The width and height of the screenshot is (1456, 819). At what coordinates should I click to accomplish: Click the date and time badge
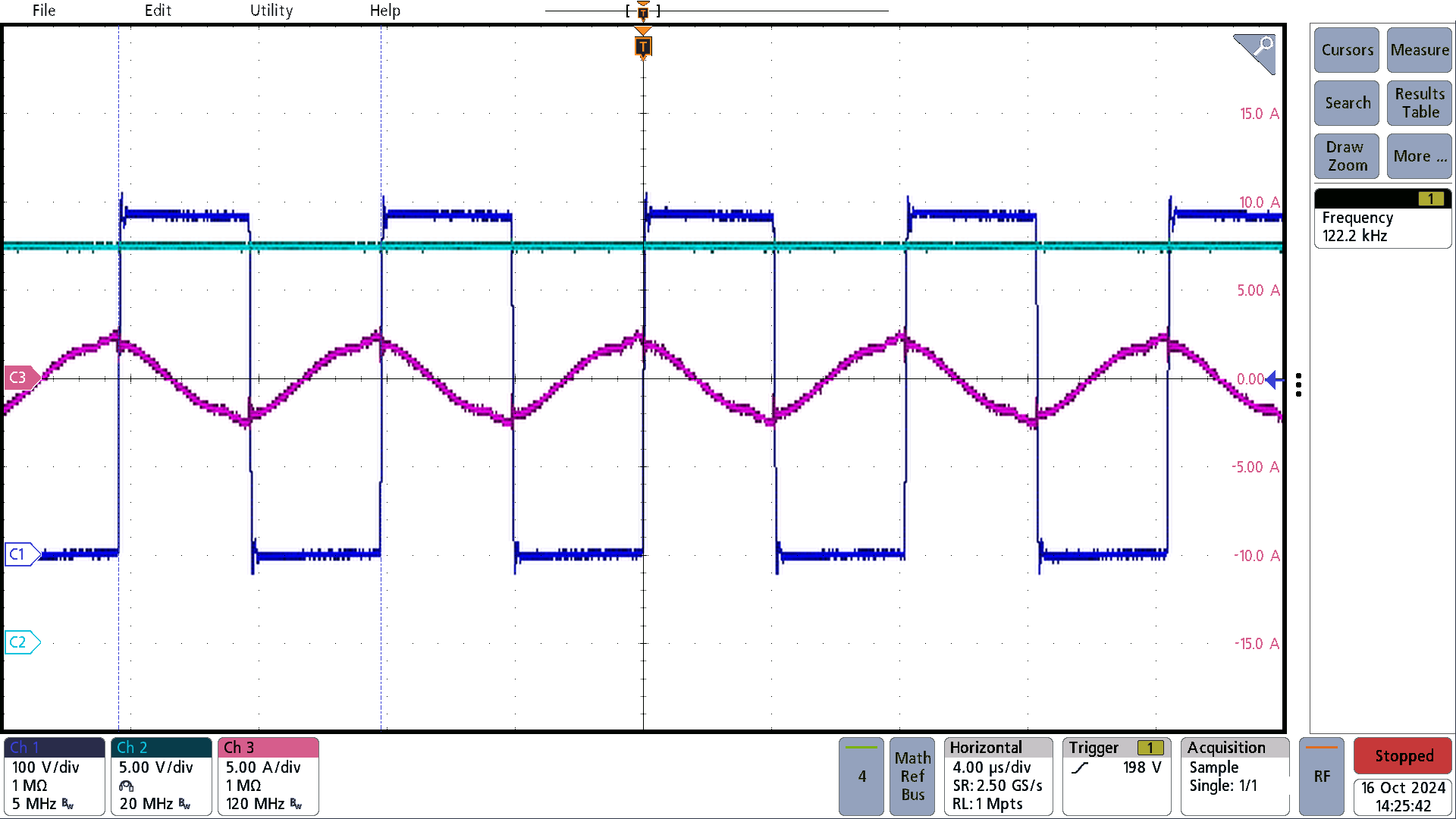coord(1403,797)
